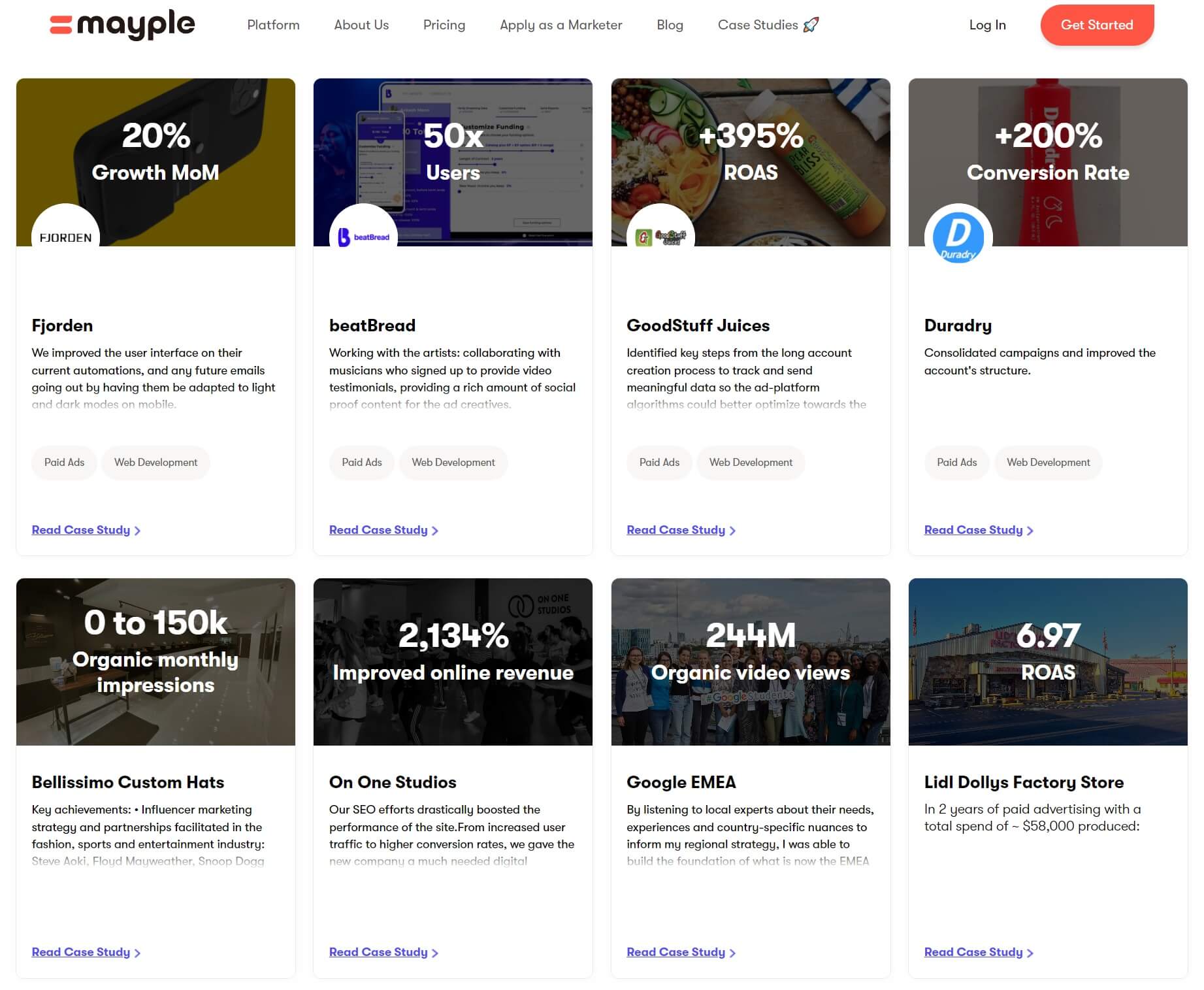The image size is (1204, 990).
Task: Read Case Study for Fjorden
Action: 81,530
